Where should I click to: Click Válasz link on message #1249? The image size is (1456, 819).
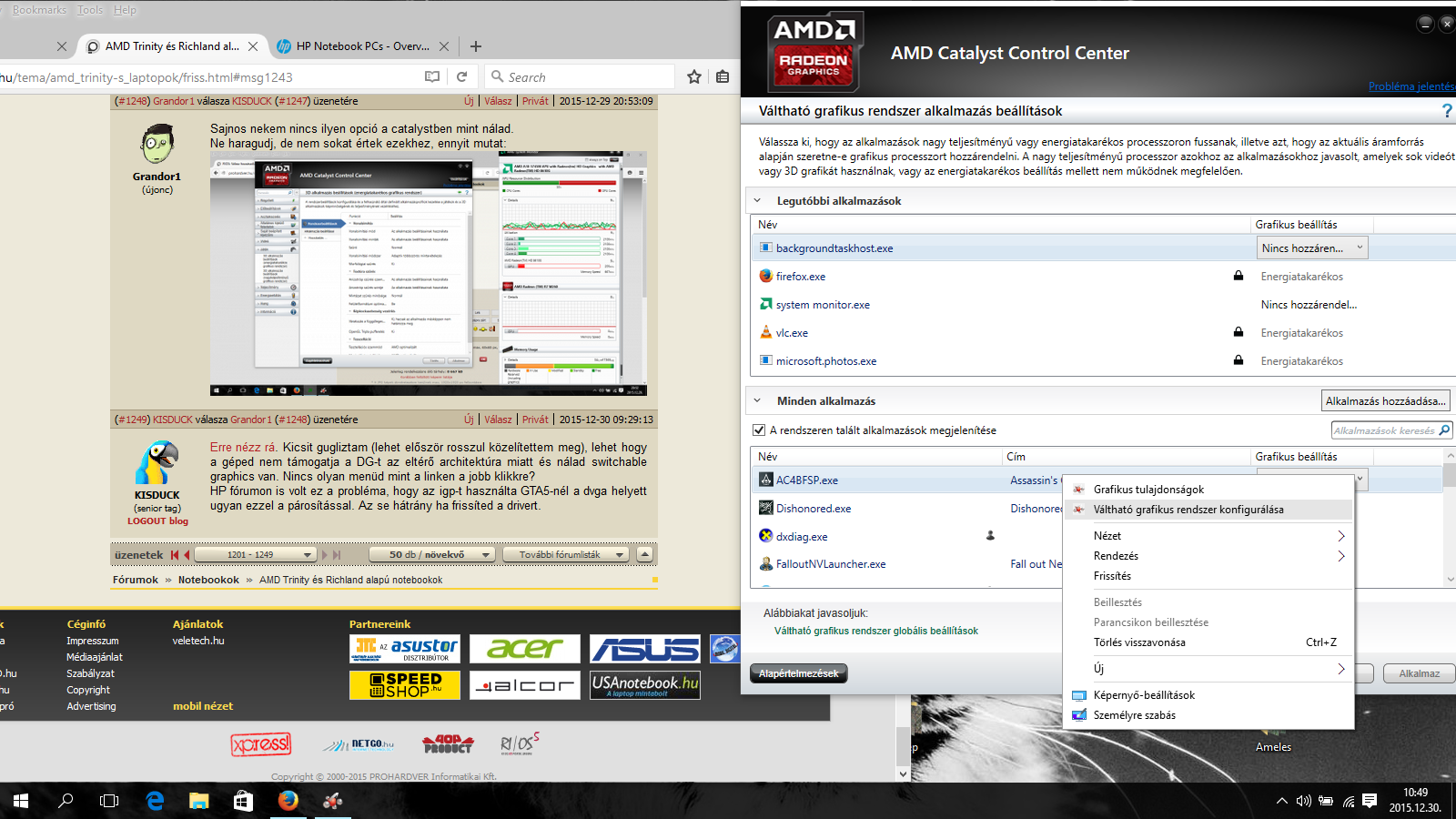pyautogui.click(x=498, y=420)
